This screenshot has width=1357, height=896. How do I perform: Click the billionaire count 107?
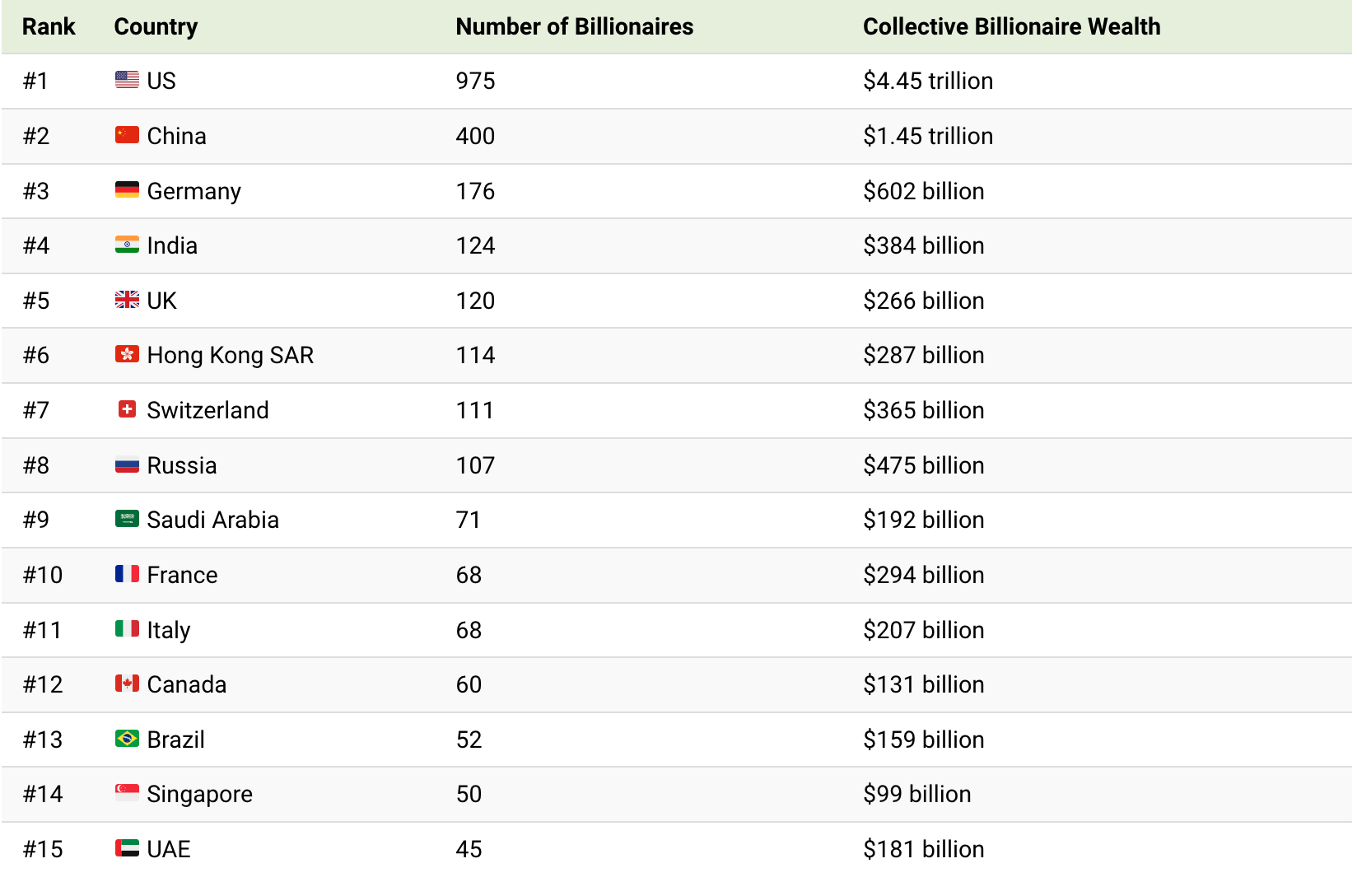(476, 465)
